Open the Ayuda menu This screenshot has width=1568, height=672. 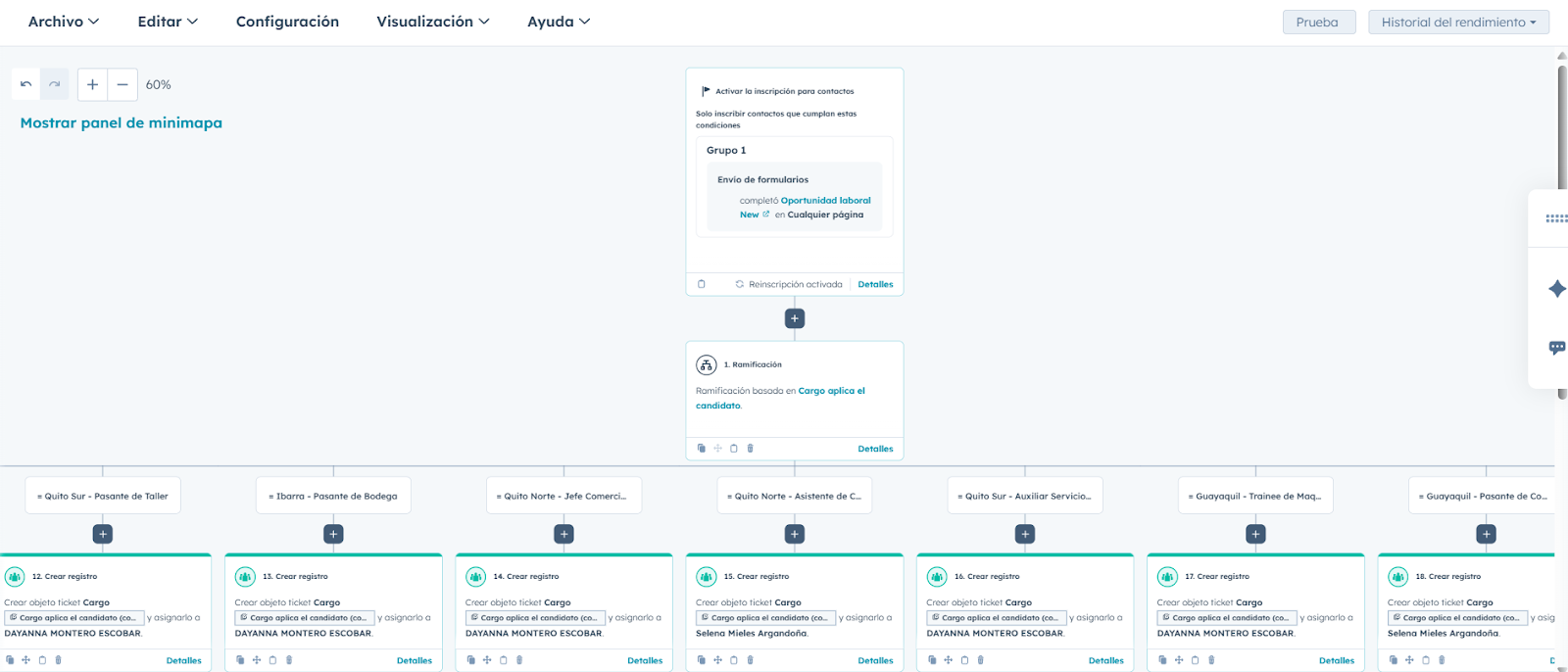559,22
